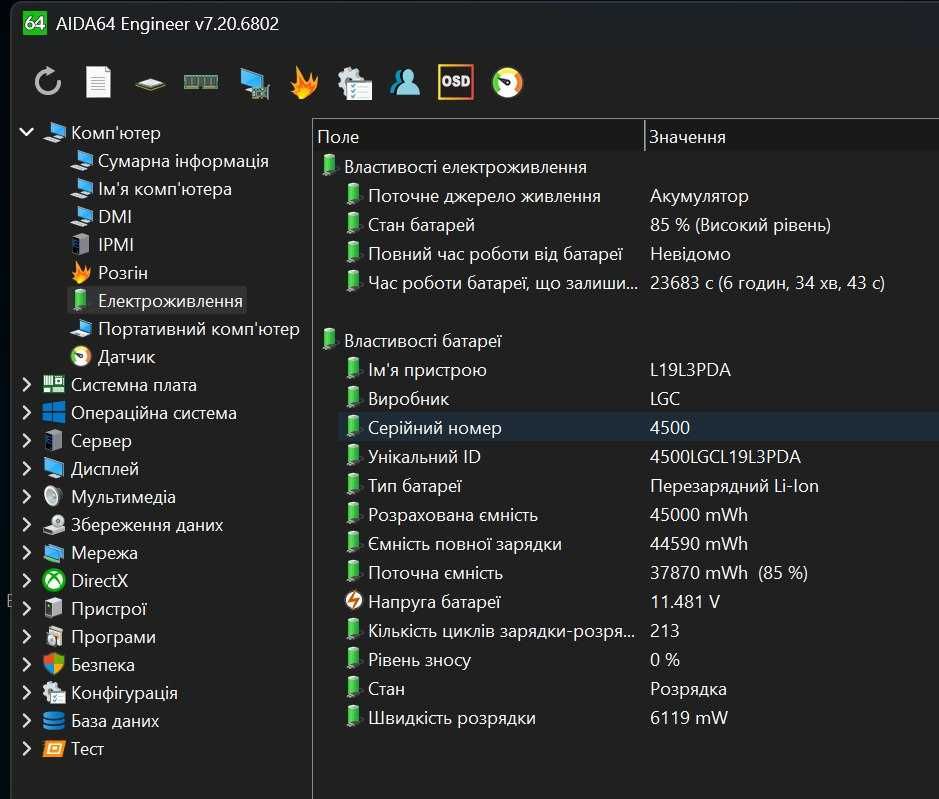Click the motherboard chip toolbar icon
939x799 pixels.
point(150,83)
